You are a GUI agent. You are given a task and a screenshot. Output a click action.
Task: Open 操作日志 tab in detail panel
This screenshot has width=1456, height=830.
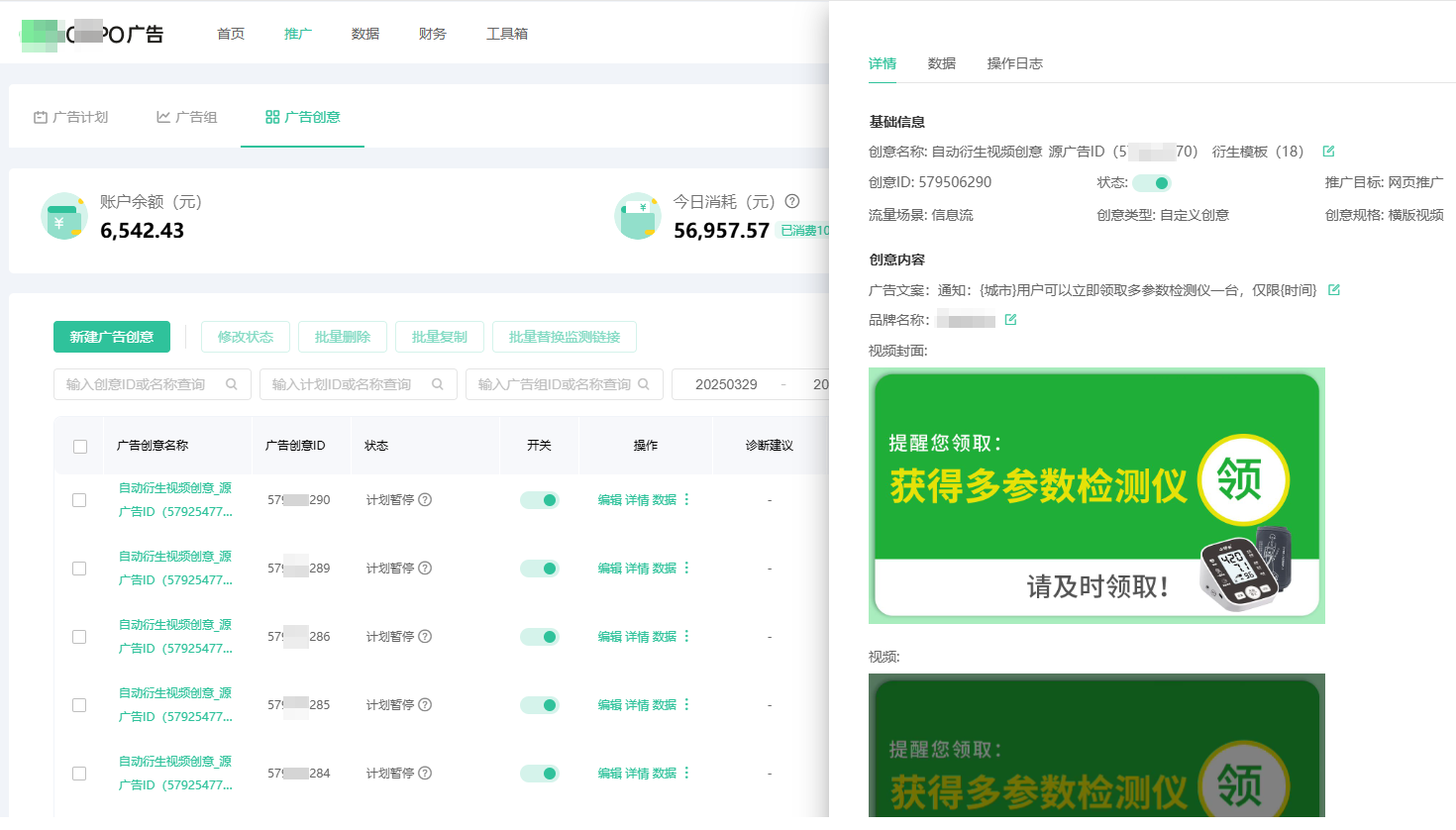[1015, 63]
